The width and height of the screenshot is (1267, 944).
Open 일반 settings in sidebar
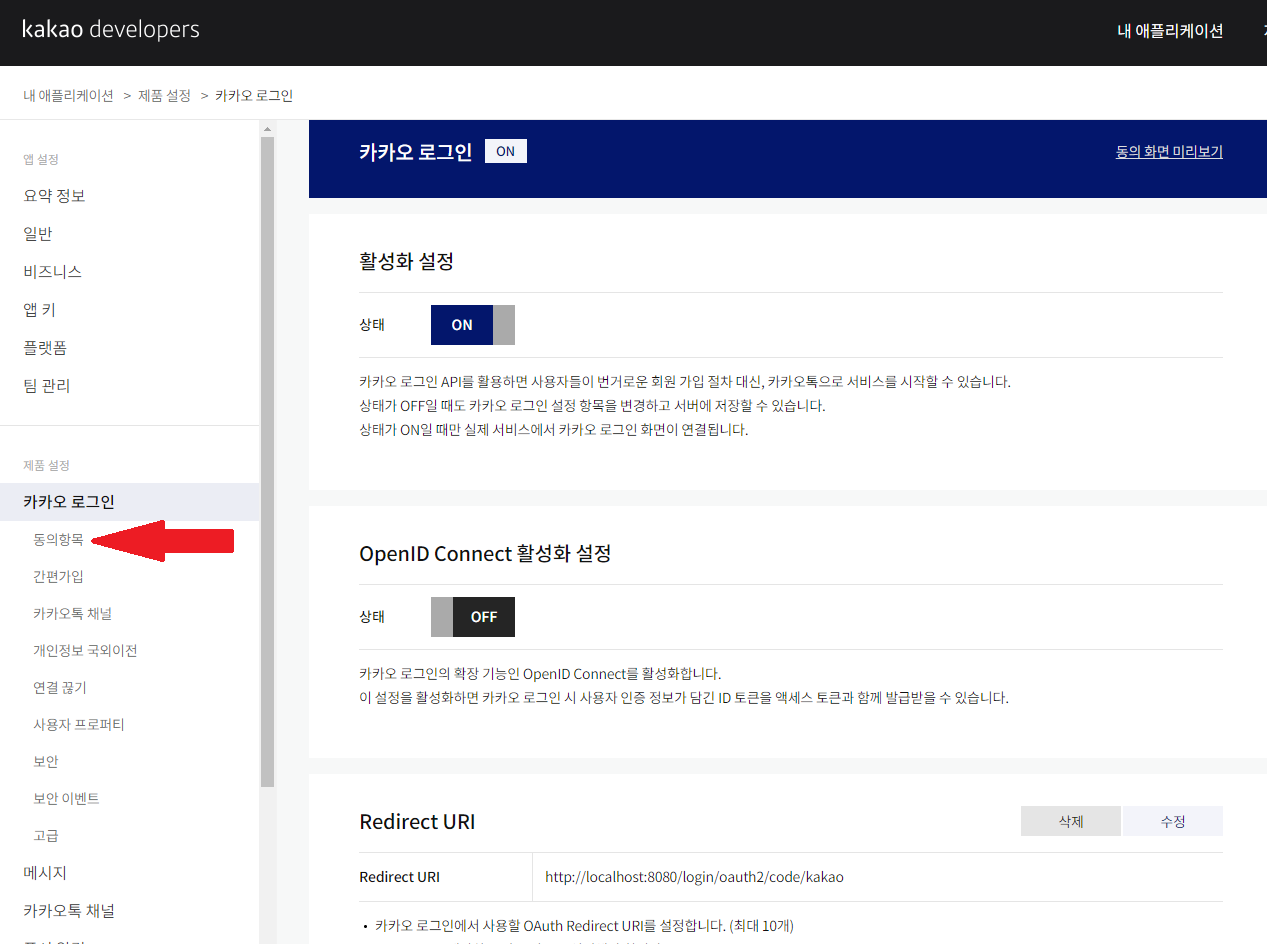[38, 234]
